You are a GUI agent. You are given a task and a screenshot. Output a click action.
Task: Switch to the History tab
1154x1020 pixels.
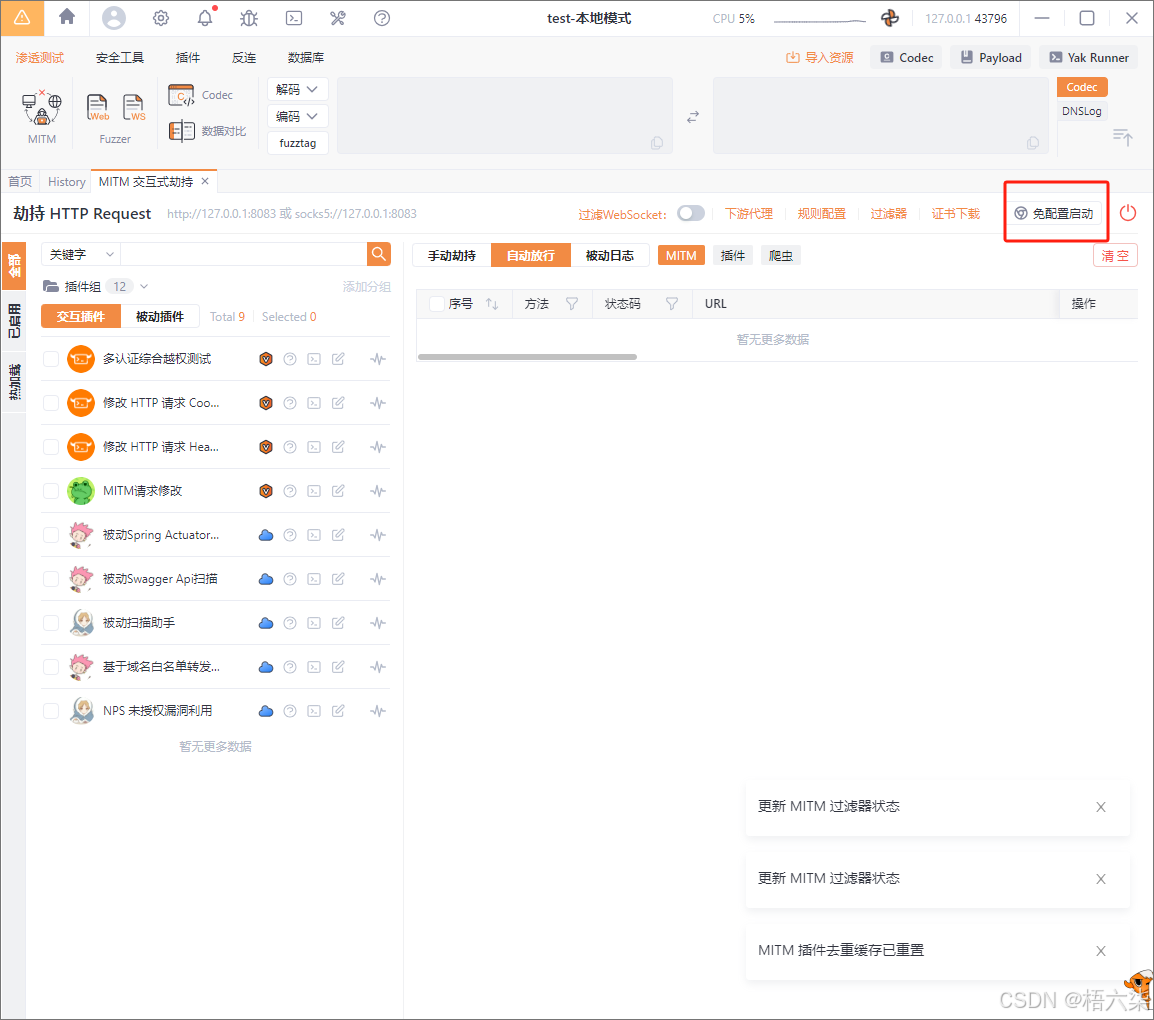(67, 182)
